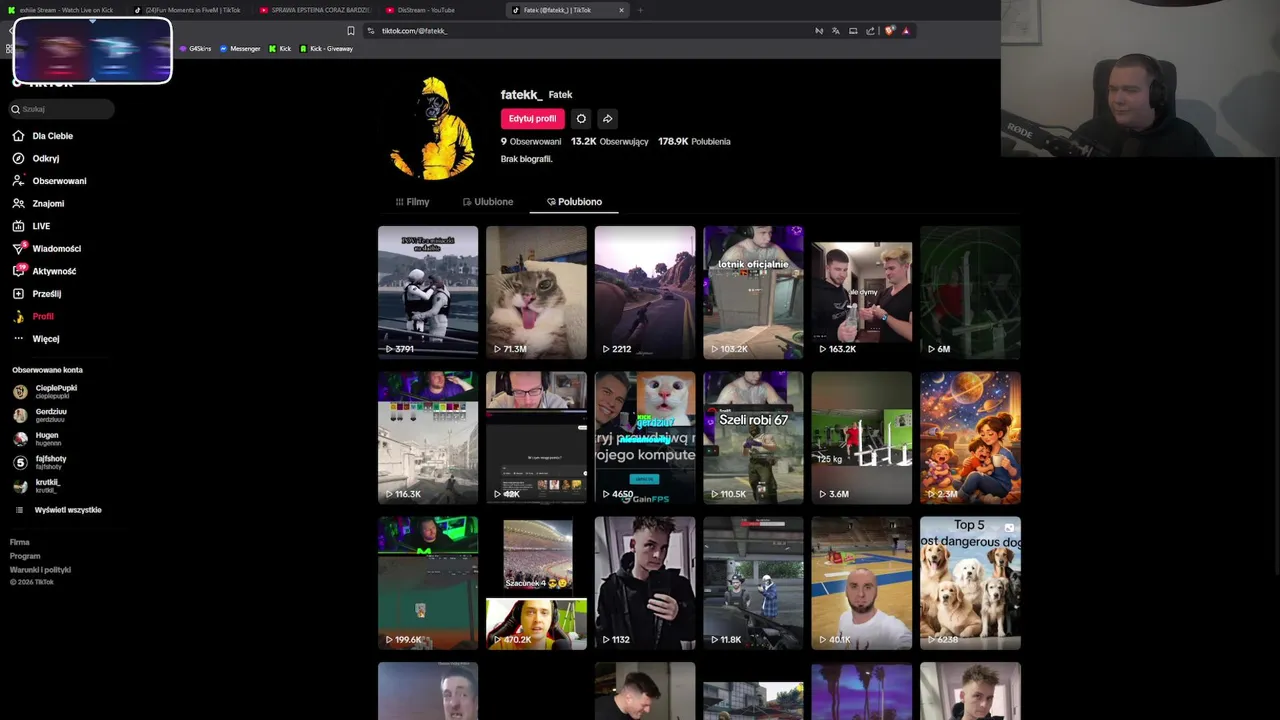The image size is (1280, 720).
Task: Click the browser translate icon
Action: (836, 31)
